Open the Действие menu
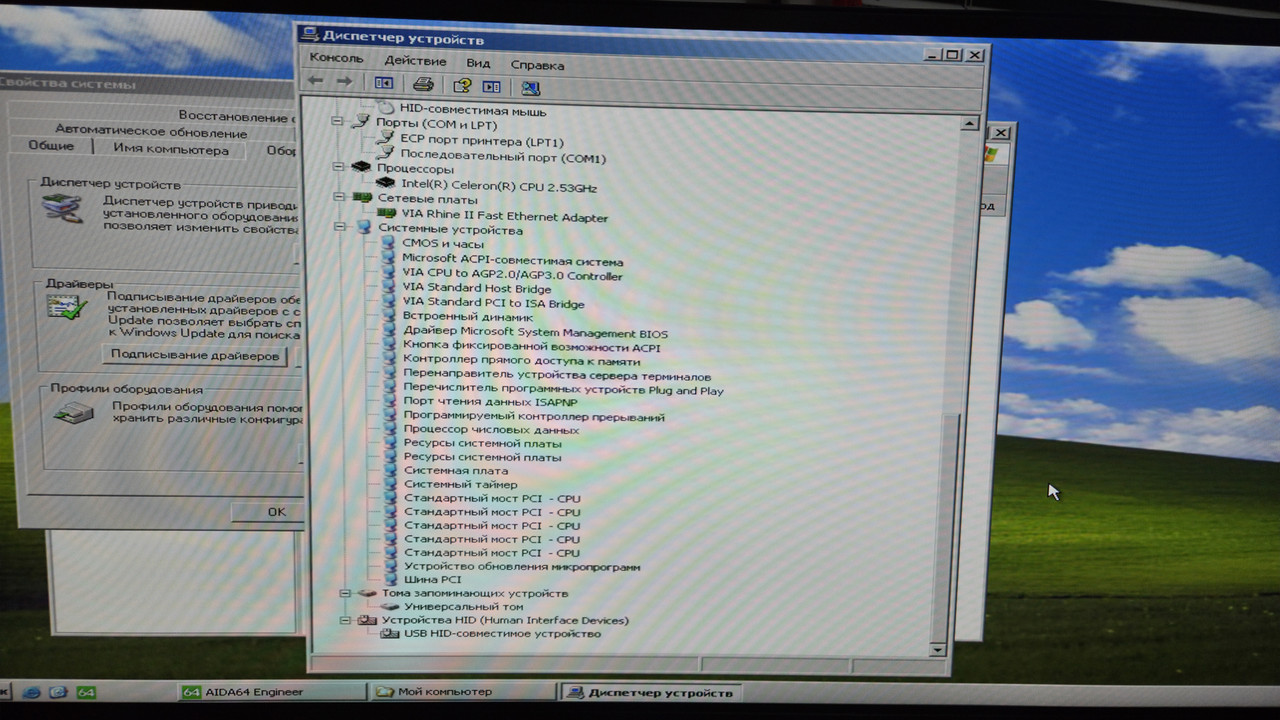 415,61
